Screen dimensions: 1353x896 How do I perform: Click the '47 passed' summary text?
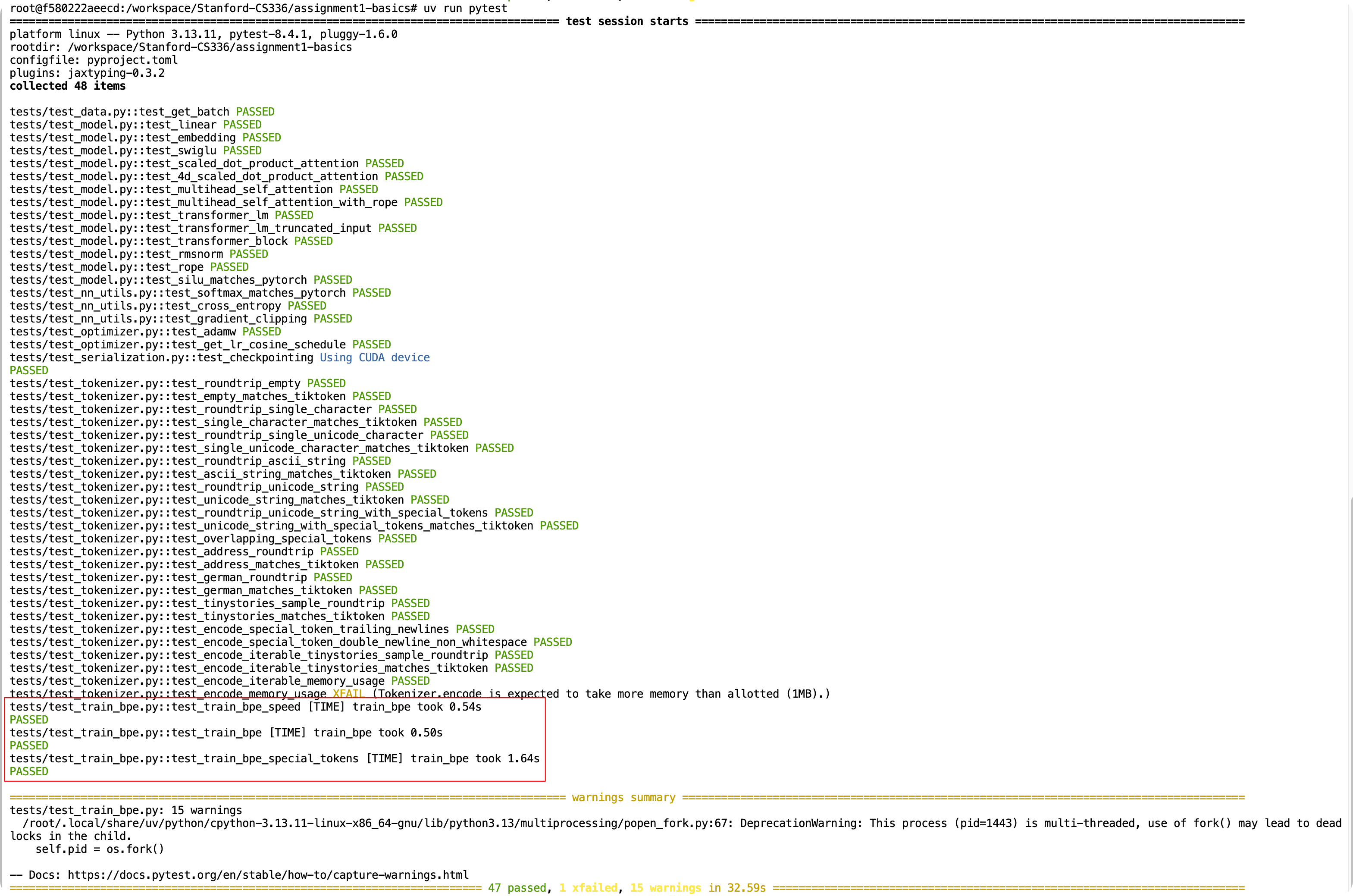(x=517, y=887)
